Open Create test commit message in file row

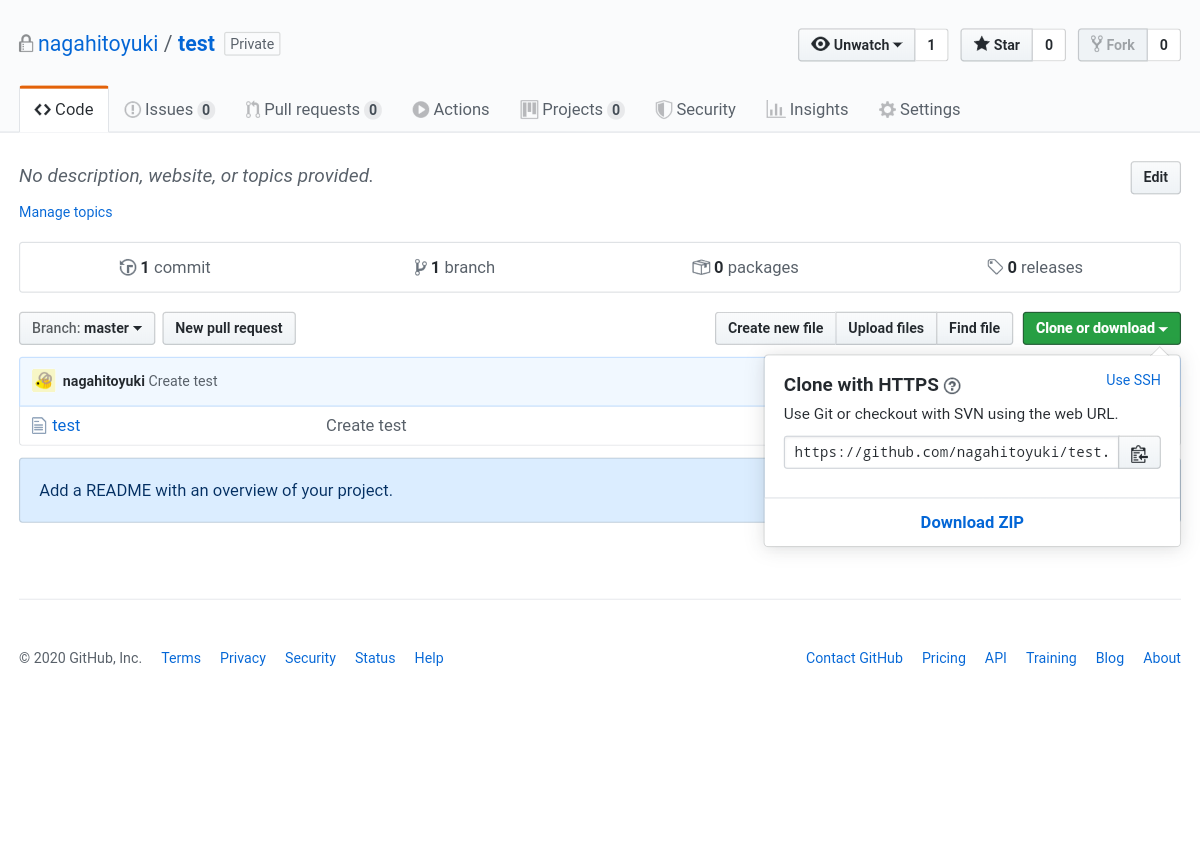point(366,426)
